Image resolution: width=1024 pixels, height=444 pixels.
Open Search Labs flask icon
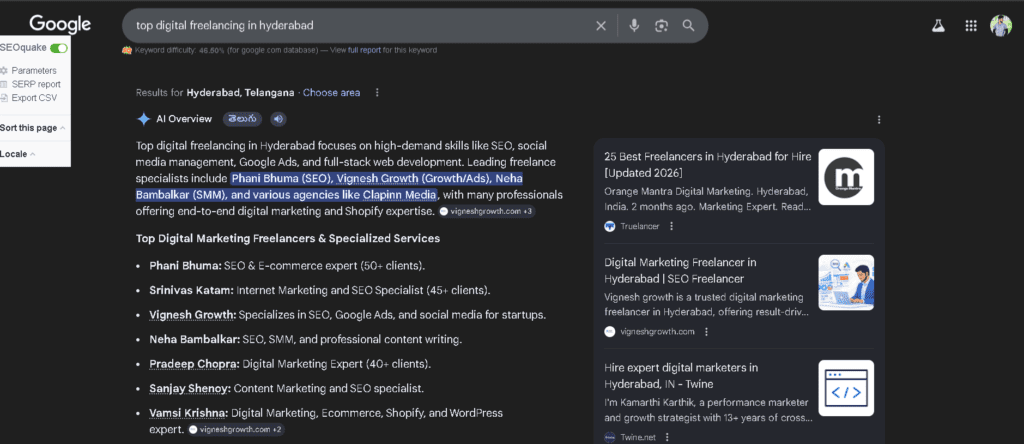coord(938,25)
